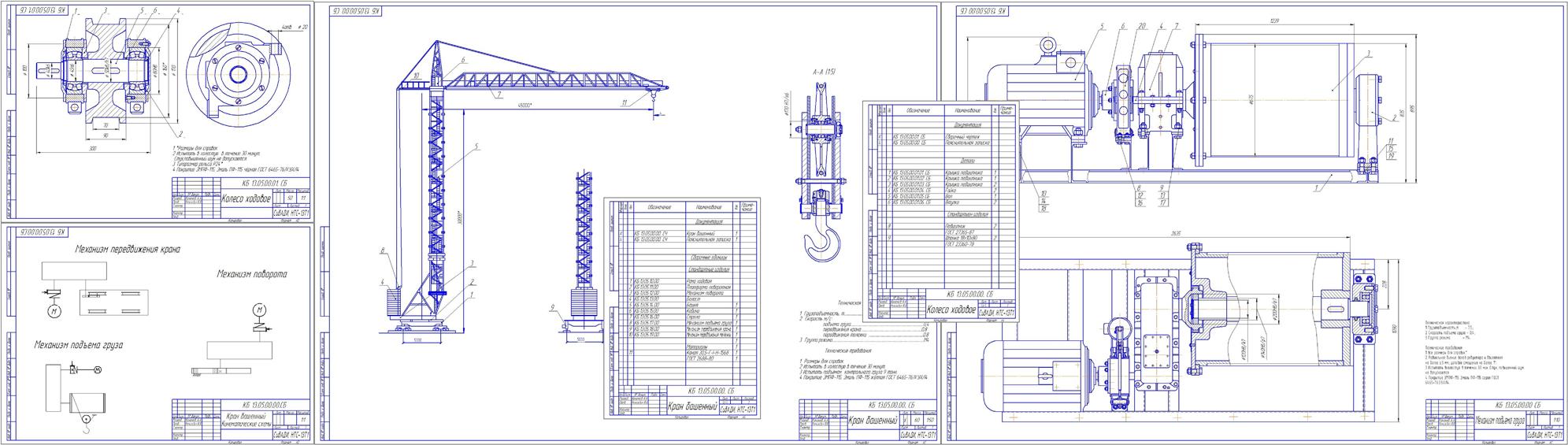The image size is (1568, 445).
Task: Click position number 5 leader on crane tower
Action: pyautogui.click(x=476, y=146)
